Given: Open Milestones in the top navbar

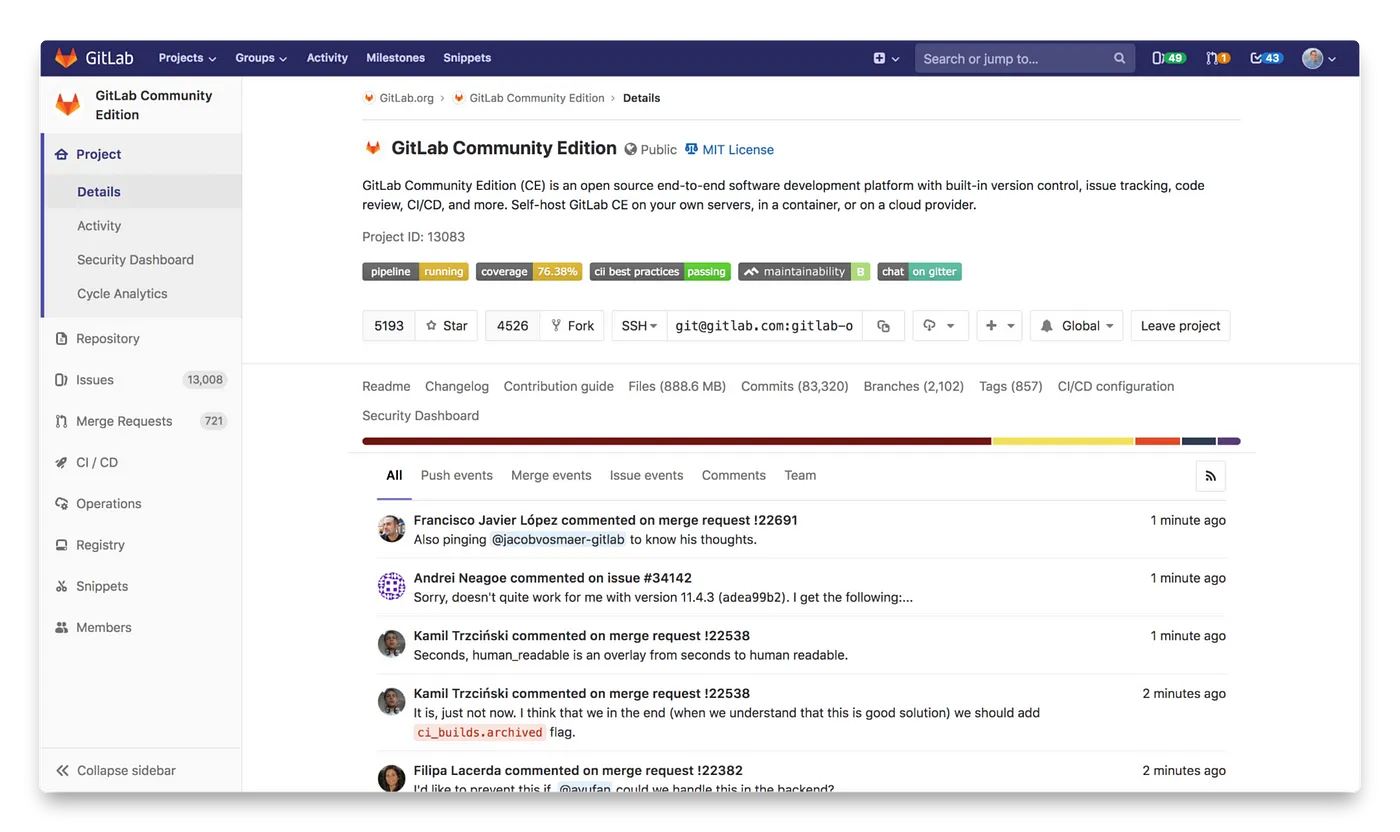Looking at the screenshot, I should click(x=395, y=58).
